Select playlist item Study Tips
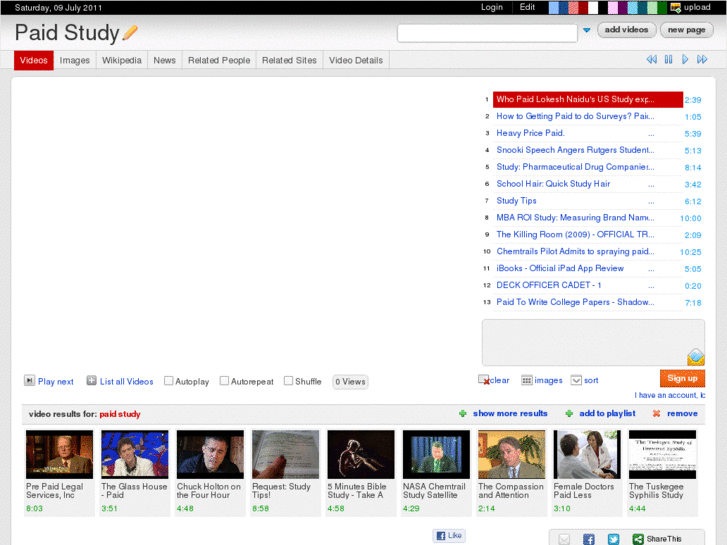727x545 pixels. (587, 201)
